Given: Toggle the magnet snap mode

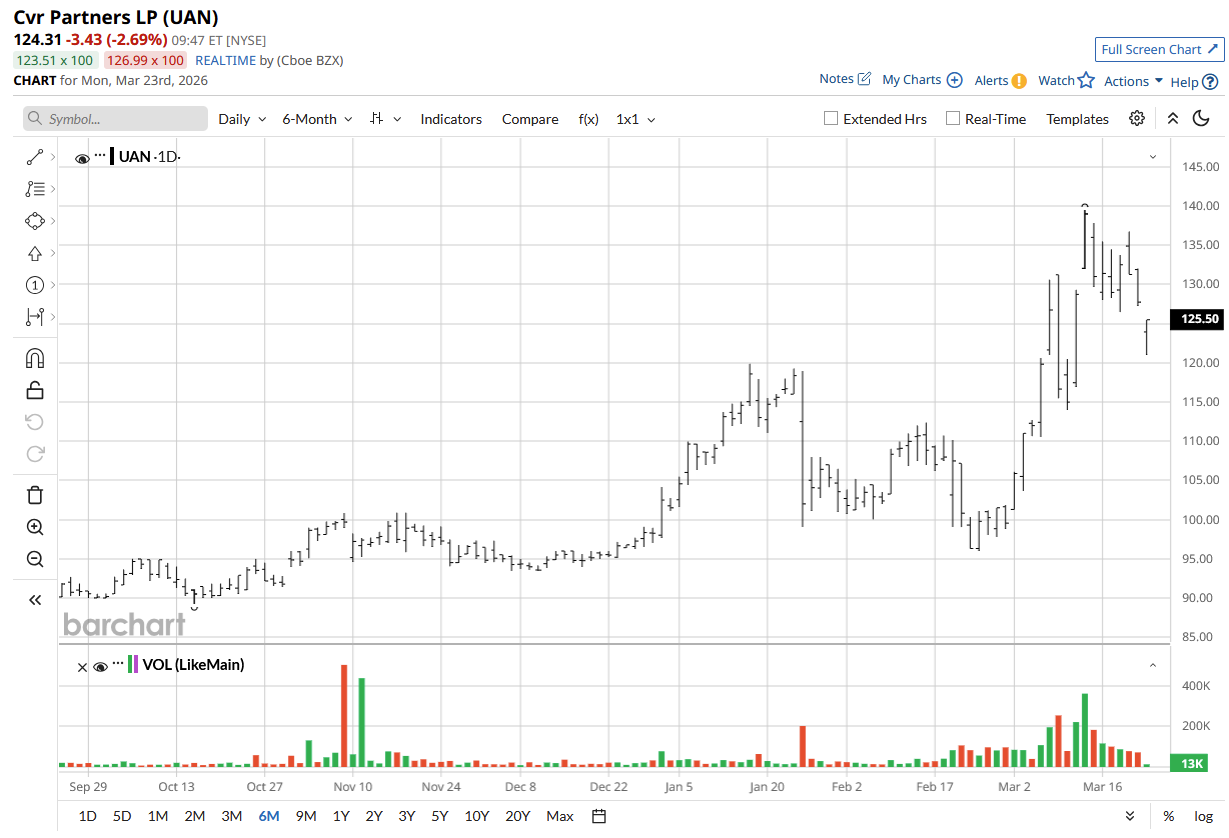Looking at the screenshot, I should click(35, 357).
